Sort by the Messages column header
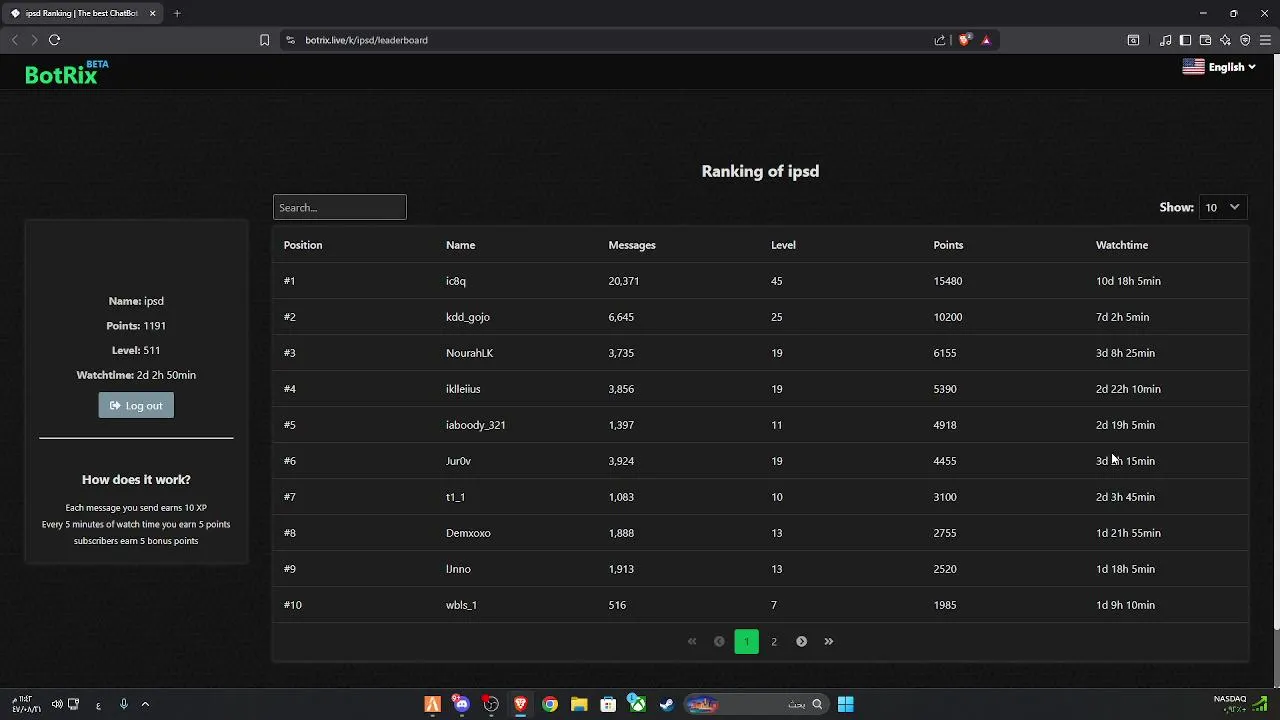Screen dimensions: 1280x720 tap(632, 245)
